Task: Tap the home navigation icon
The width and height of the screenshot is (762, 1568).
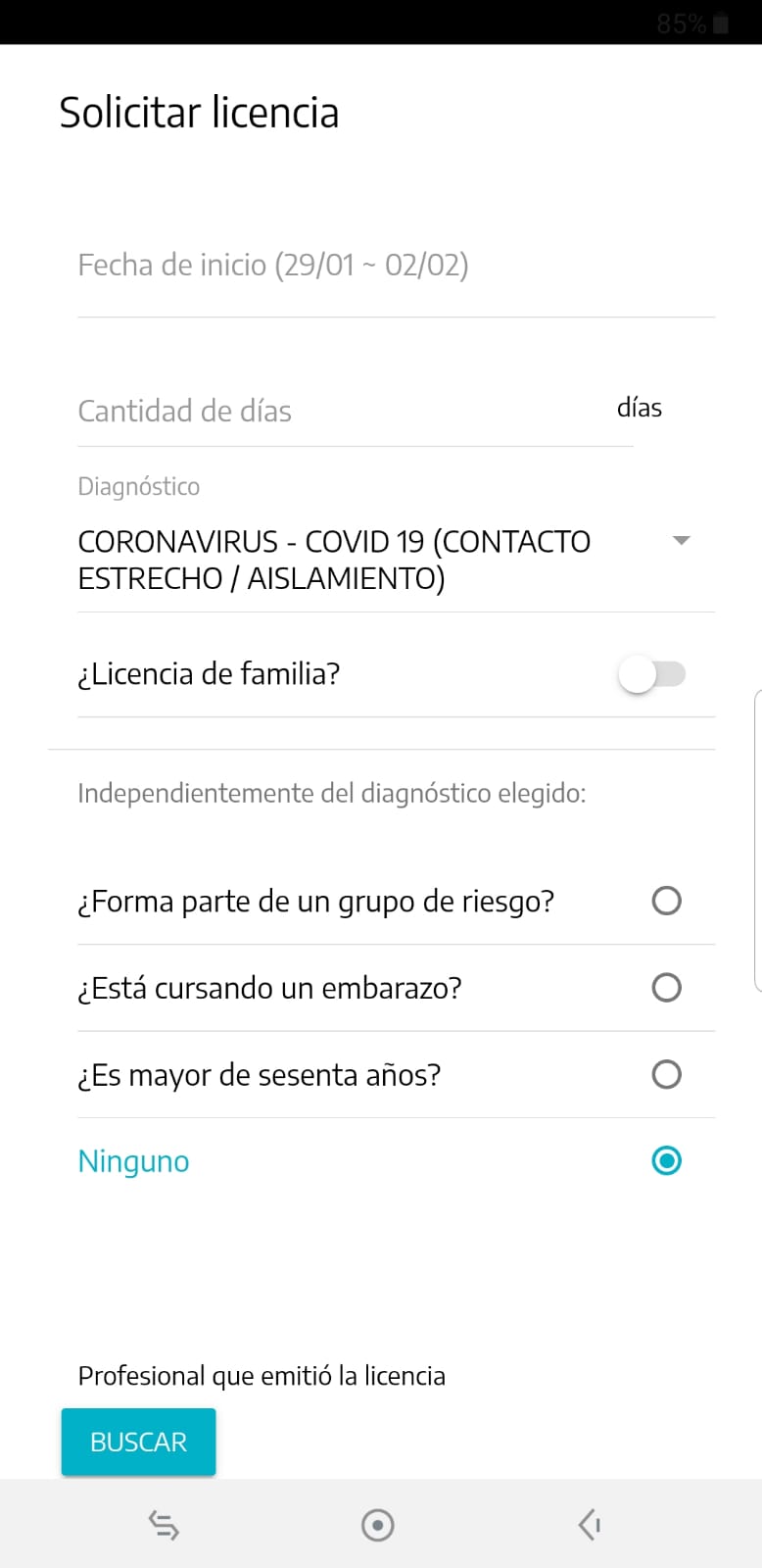Action: click(x=377, y=1525)
